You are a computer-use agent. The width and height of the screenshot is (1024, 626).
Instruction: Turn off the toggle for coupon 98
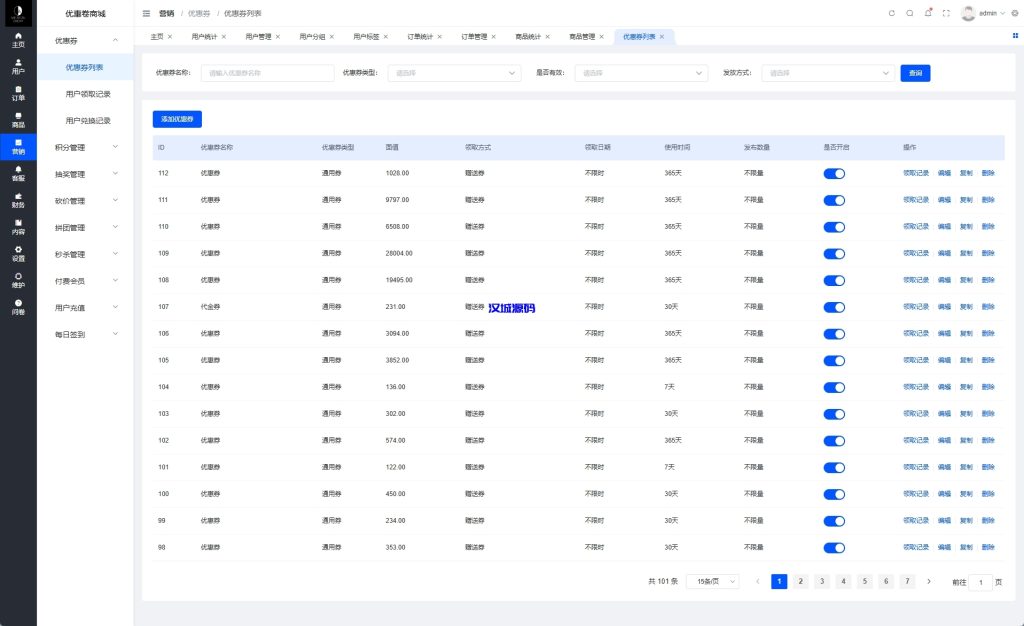tap(834, 547)
